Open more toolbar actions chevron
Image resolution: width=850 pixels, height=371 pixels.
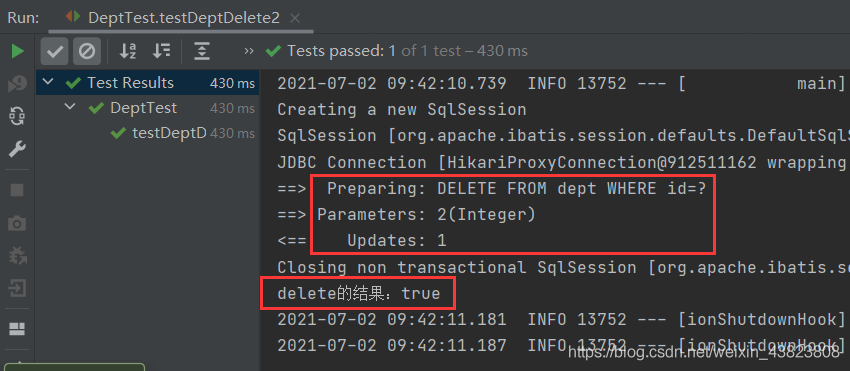(249, 51)
